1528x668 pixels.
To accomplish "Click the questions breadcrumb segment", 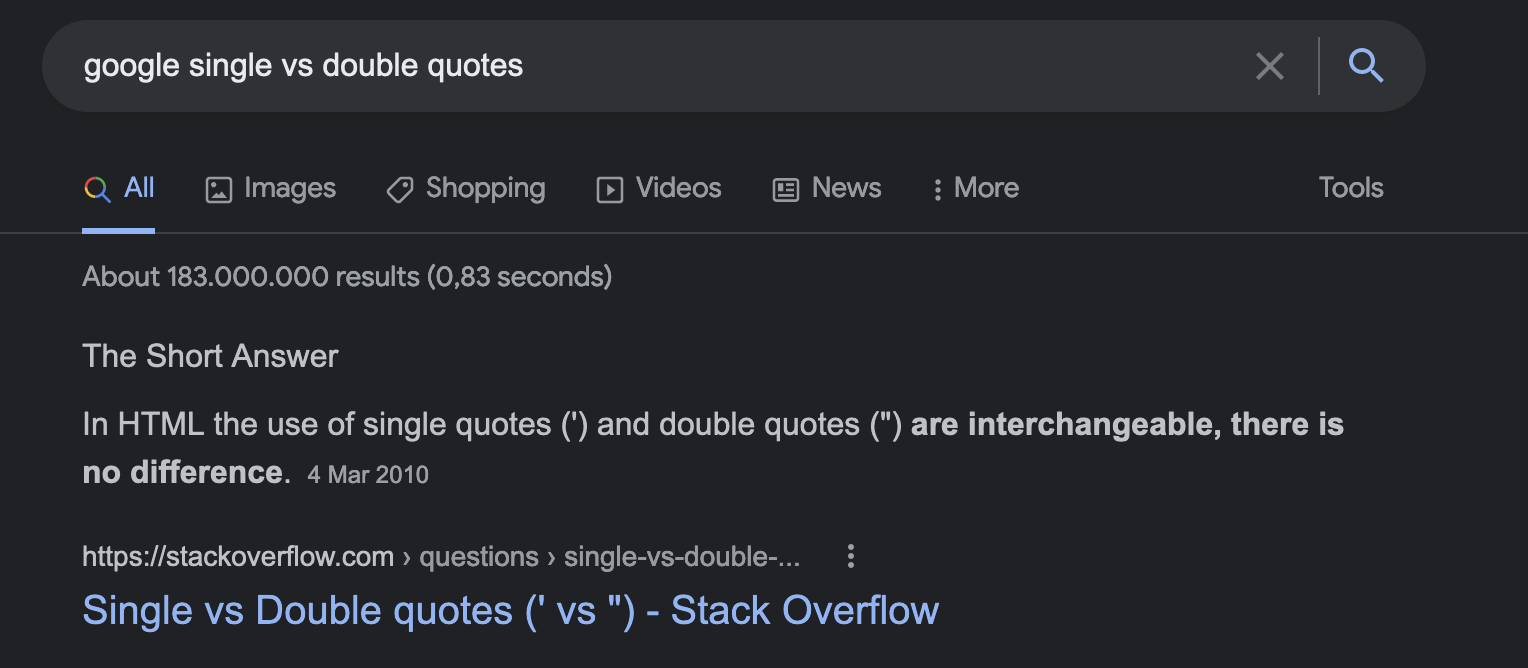I will click(x=479, y=556).
